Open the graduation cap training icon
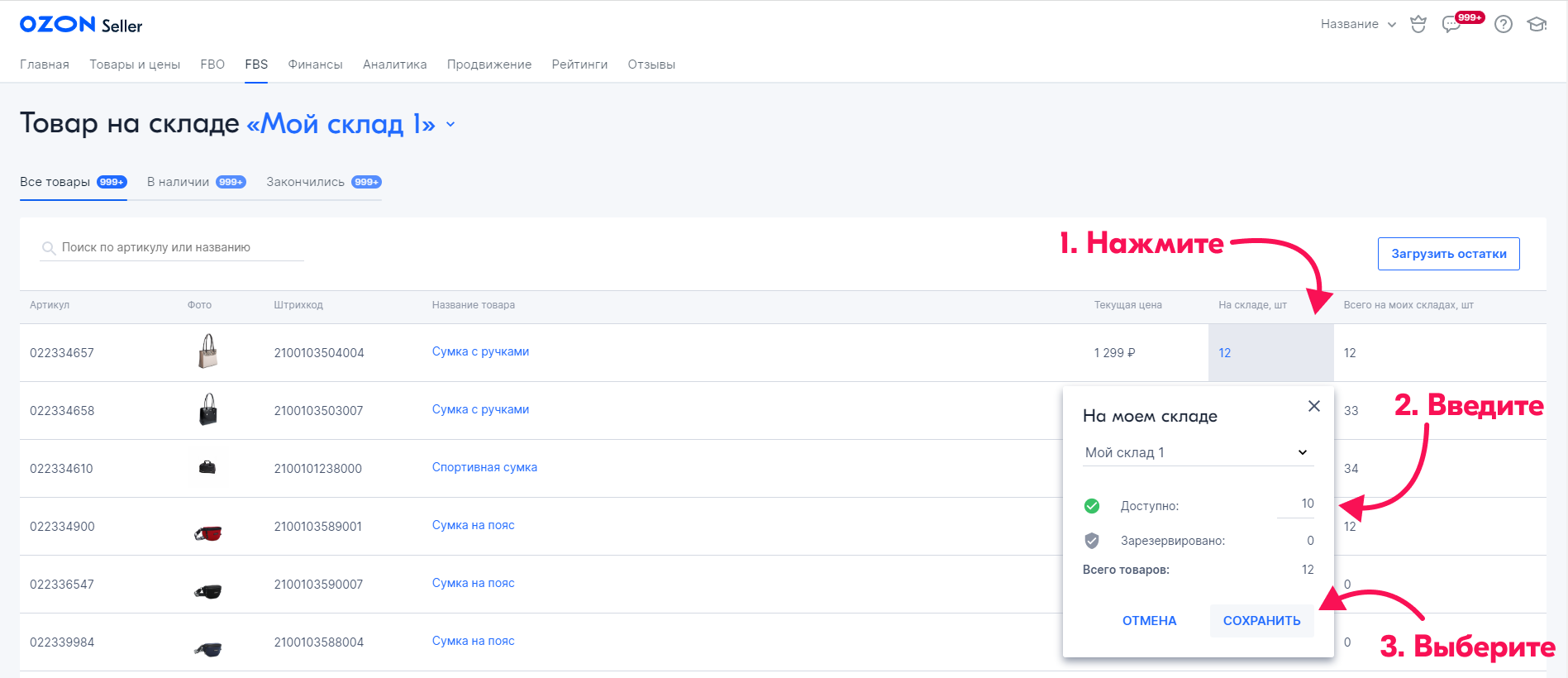Viewport: 1568px width, 678px height. tap(1537, 24)
